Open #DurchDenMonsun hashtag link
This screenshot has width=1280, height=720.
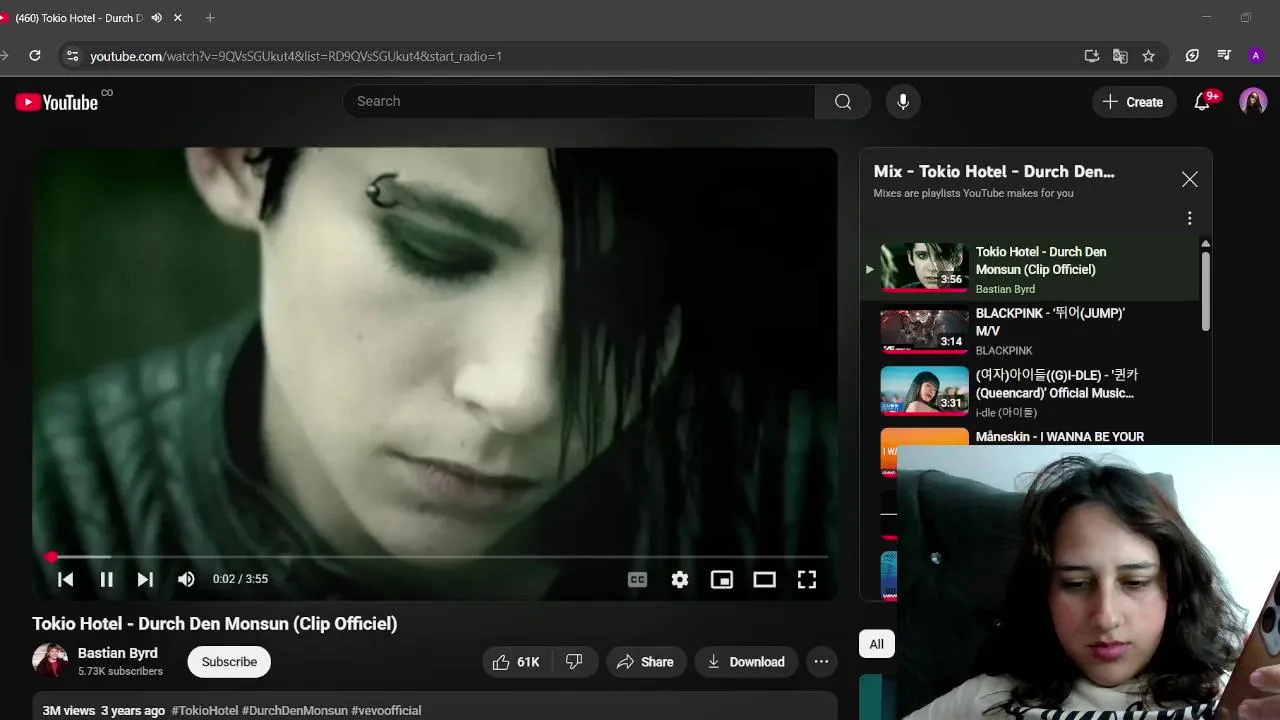pyautogui.click(x=295, y=711)
